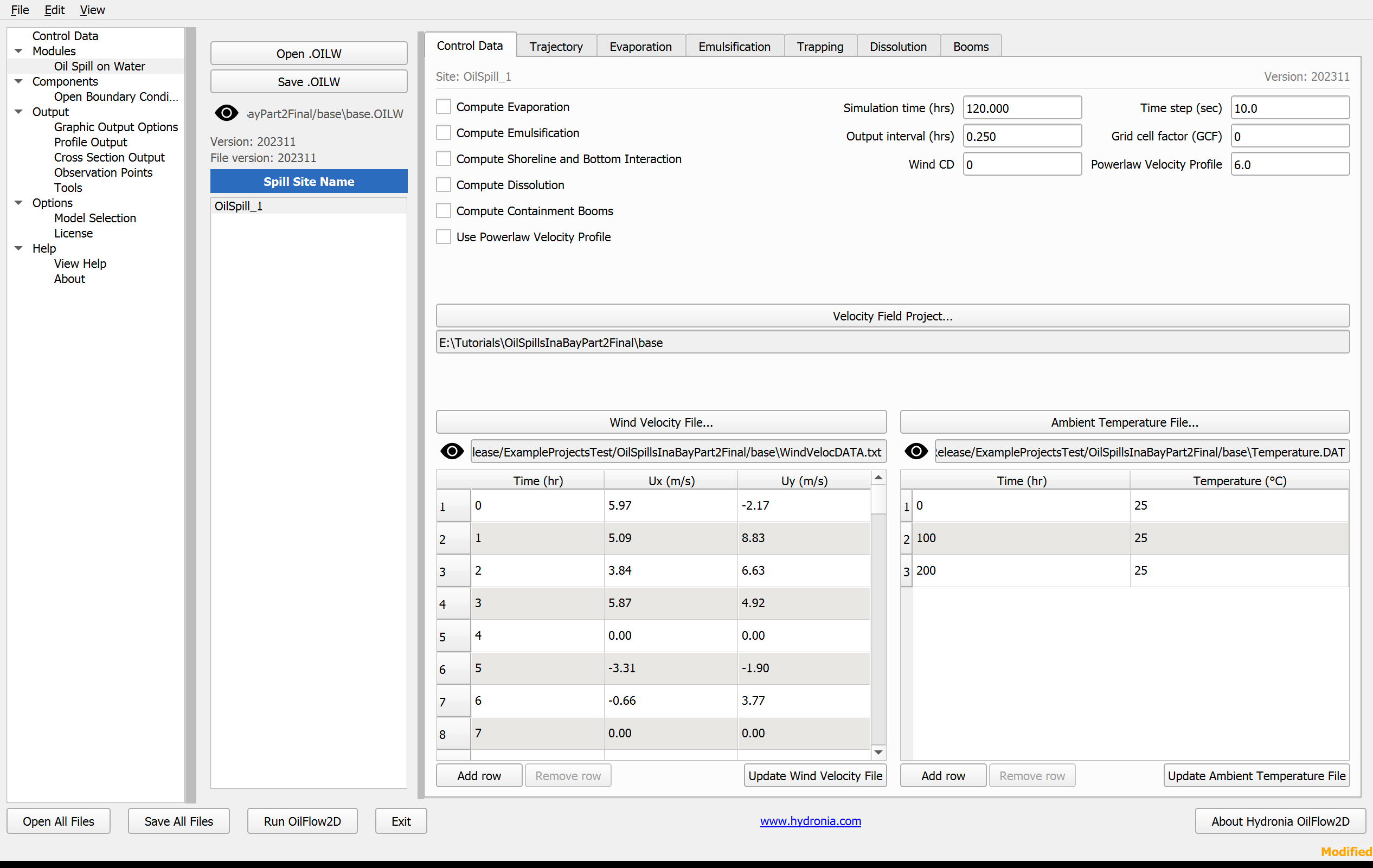Click the Simulation time (hrs) field
The width and height of the screenshot is (1373, 868).
tap(1022, 108)
